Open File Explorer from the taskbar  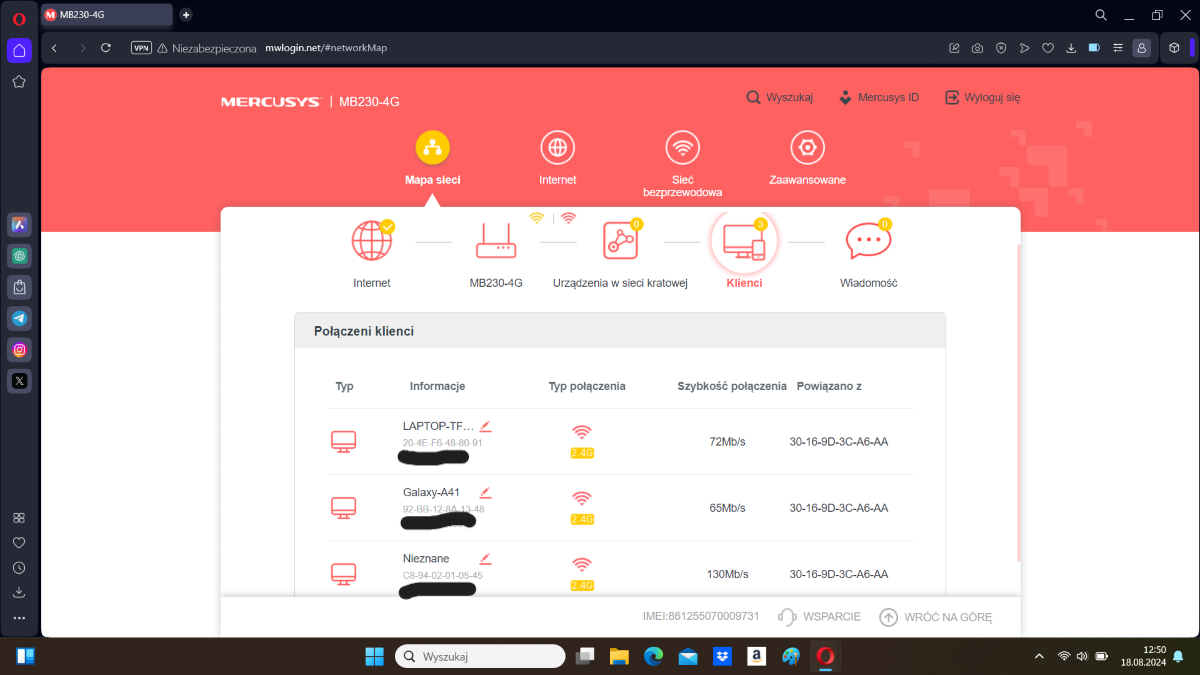[x=619, y=656]
